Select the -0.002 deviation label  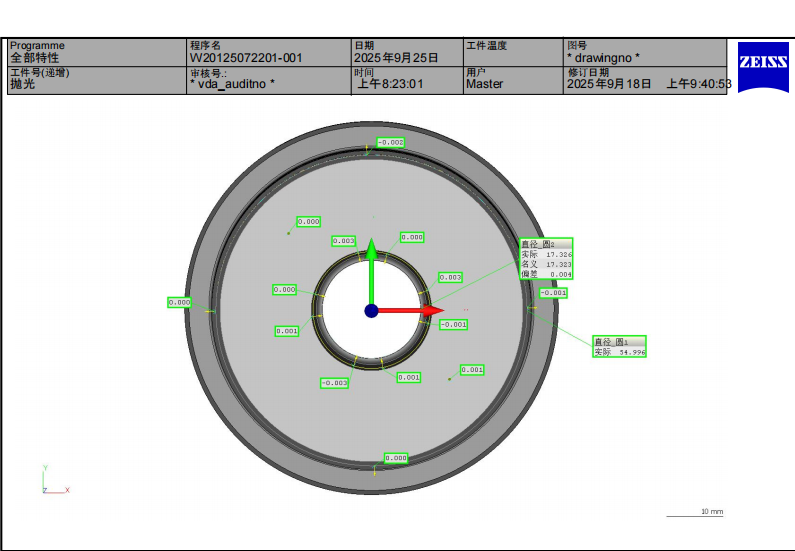click(x=390, y=143)
